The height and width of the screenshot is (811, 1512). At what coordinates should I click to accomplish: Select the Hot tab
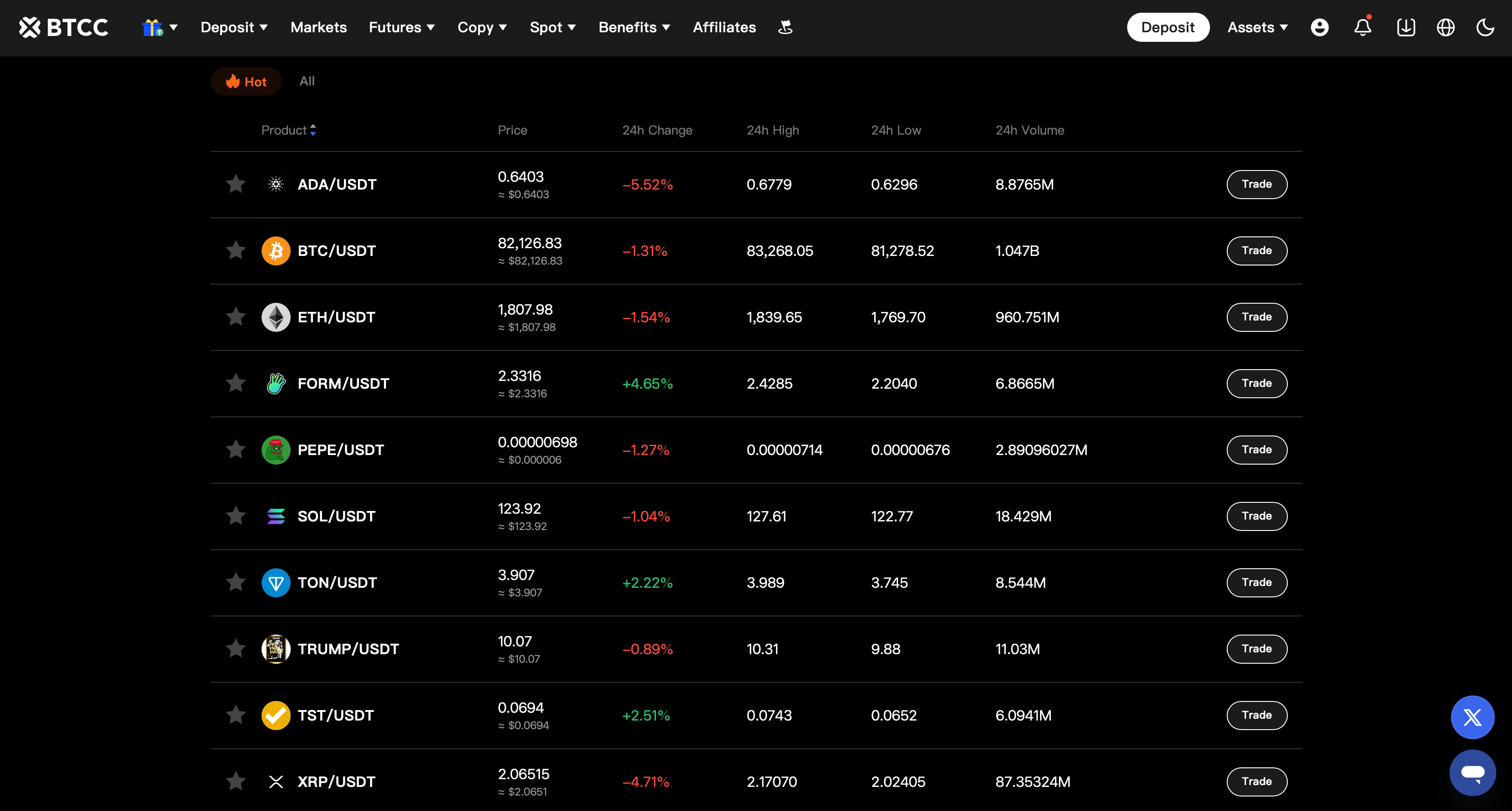click(246, 81)
